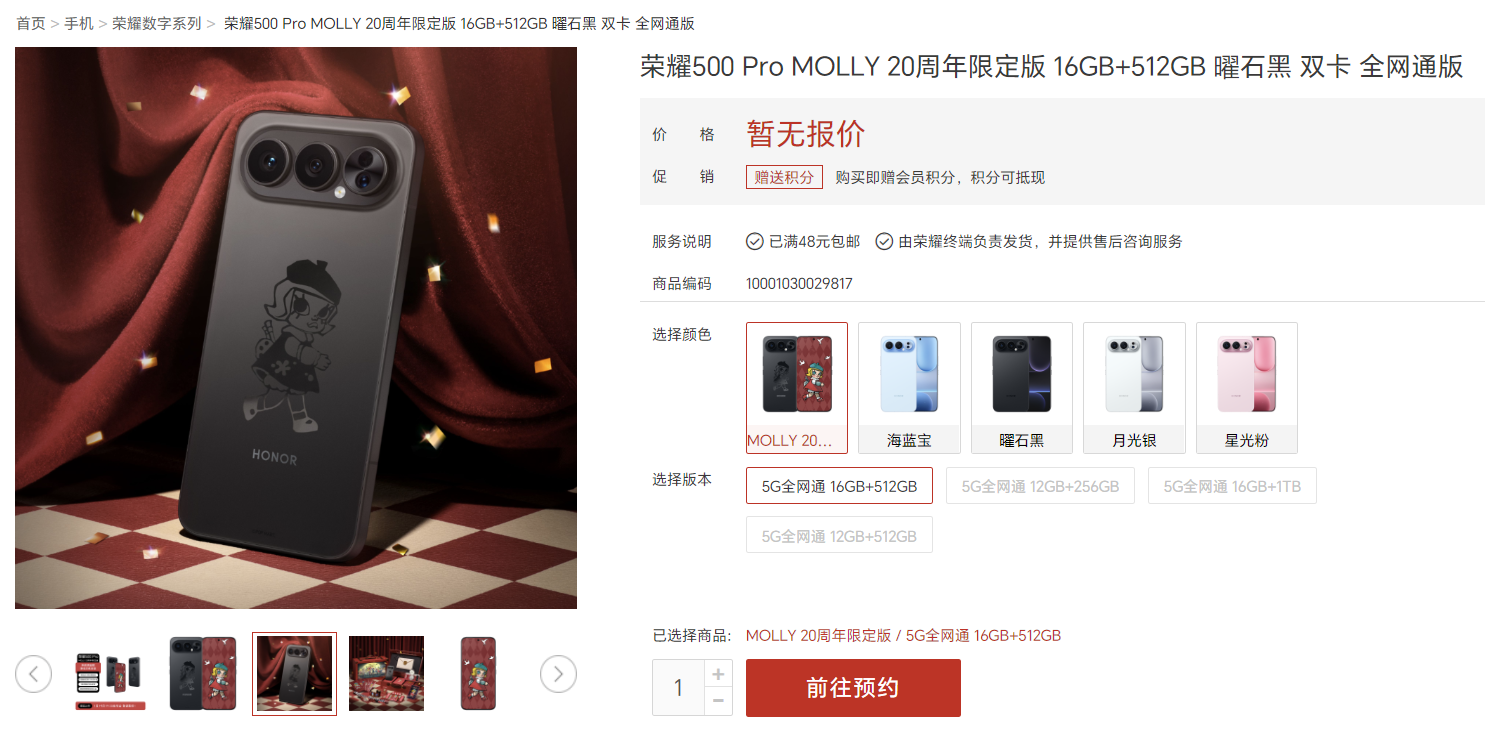Image resolution: width=1485 pixels, height=749 pixels.
Task: Select the 曜石黑 black color option
Action: coord(1022,388)
